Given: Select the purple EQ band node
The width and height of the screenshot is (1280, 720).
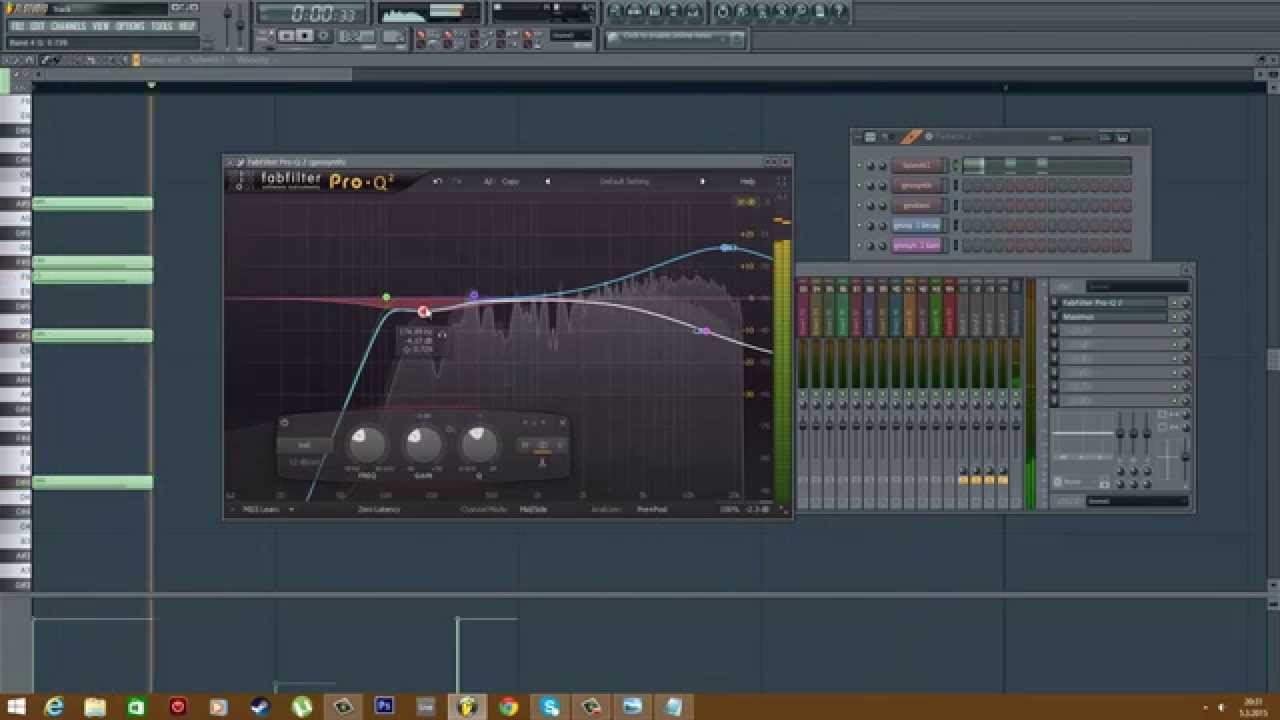Looking at the screenshot, I should point(473,295).
